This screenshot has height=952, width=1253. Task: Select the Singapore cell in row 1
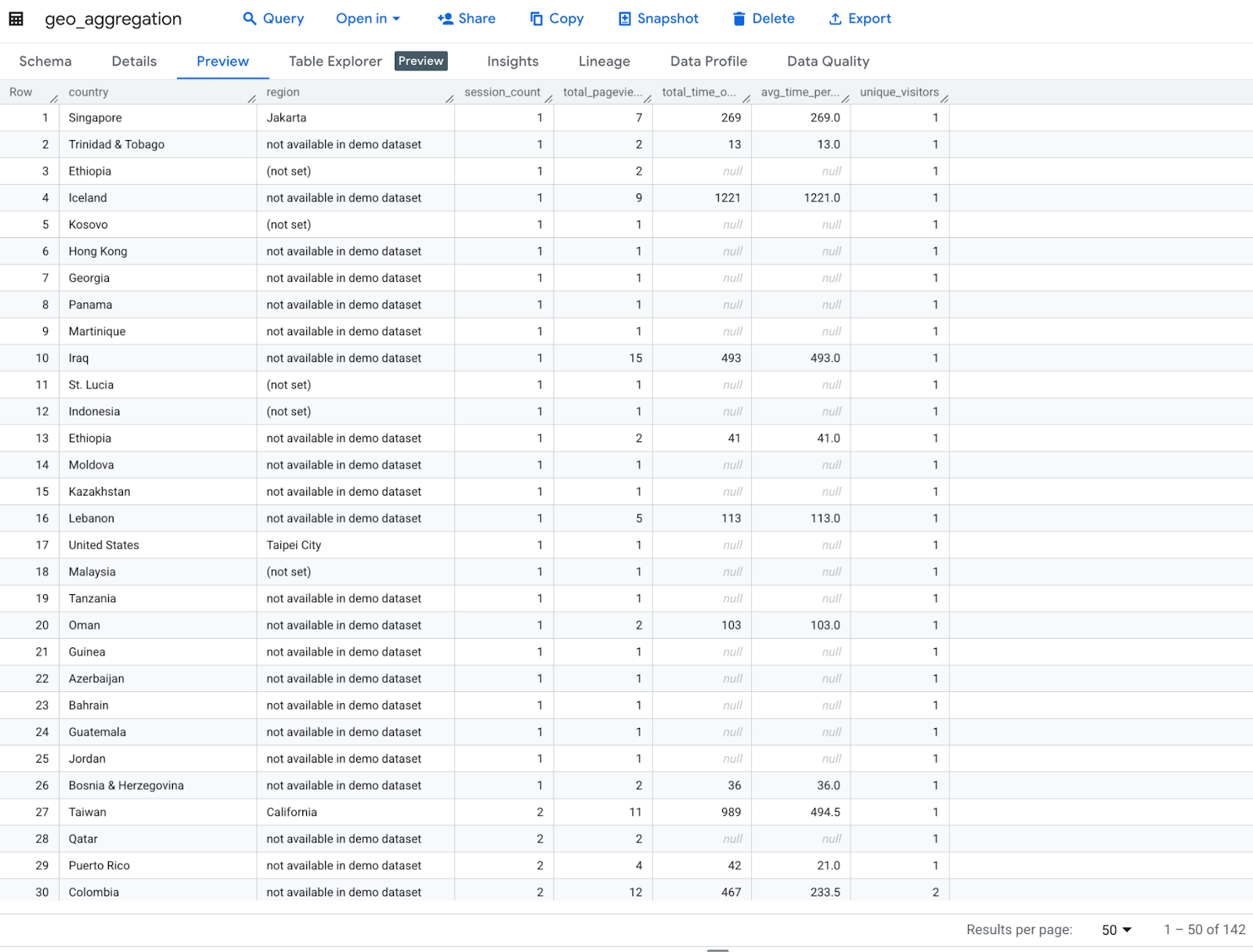click(96, 118)
